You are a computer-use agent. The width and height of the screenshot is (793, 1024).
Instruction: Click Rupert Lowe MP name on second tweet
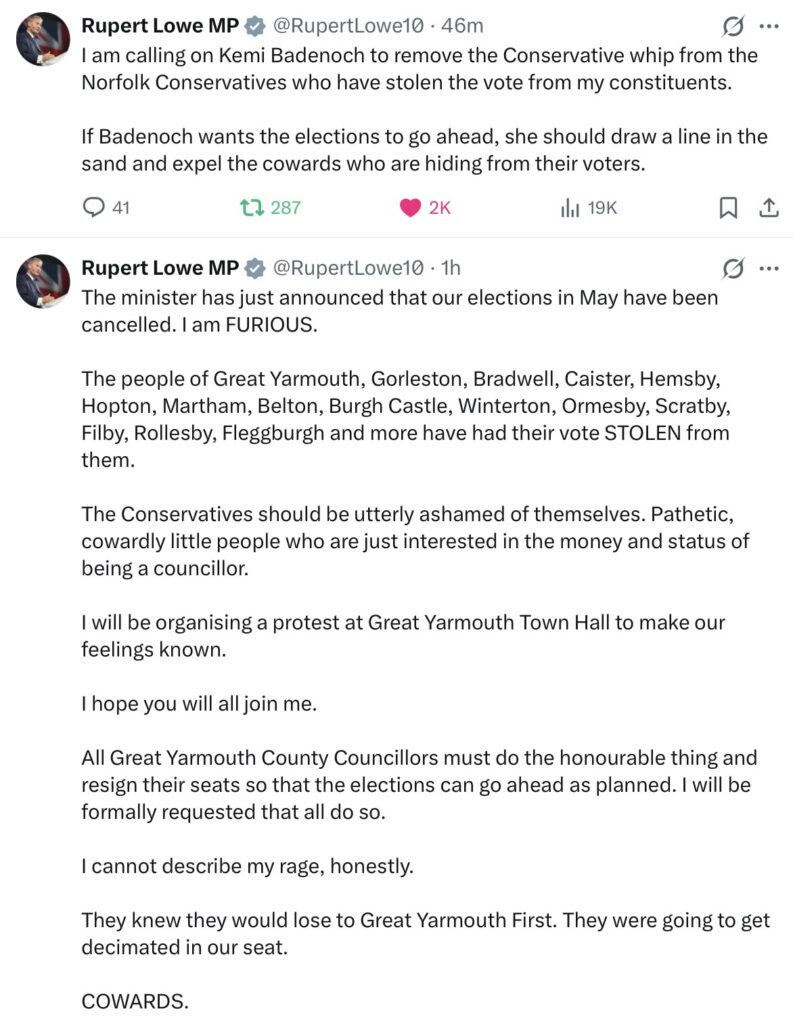(159, 268)
